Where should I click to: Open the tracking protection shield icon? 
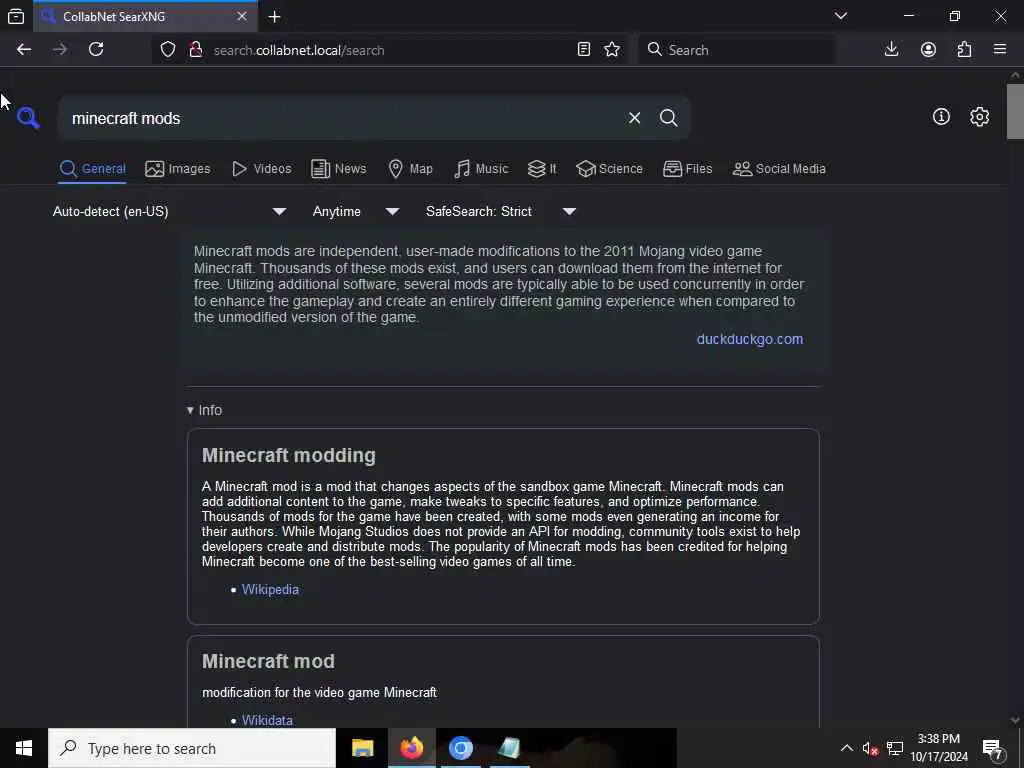tap(168, 50)
